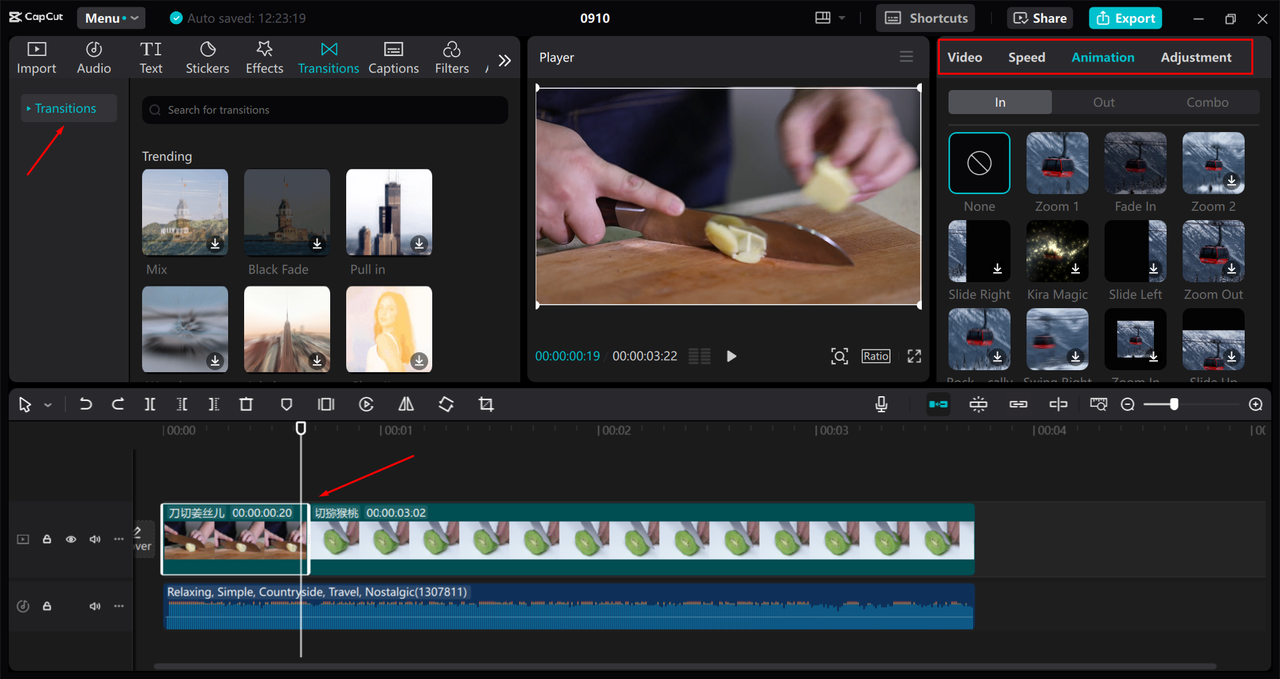Open the layout dropdown in the title bar

tap(830, 18)
